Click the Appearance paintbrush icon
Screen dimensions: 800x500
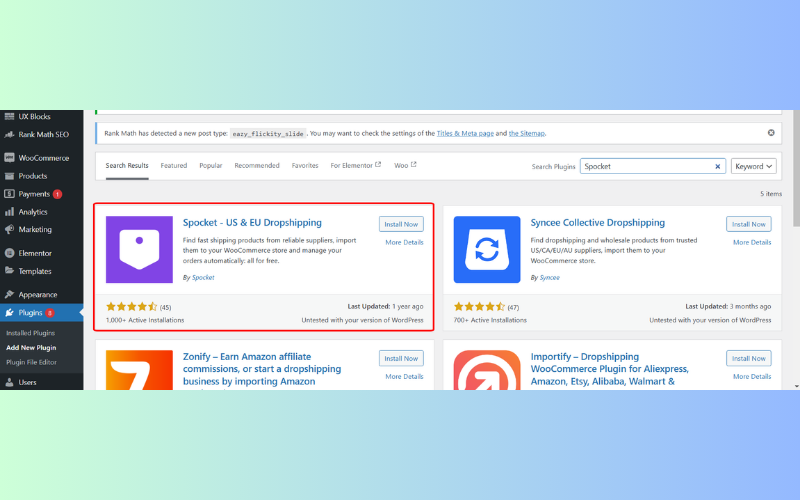point(9,294)
